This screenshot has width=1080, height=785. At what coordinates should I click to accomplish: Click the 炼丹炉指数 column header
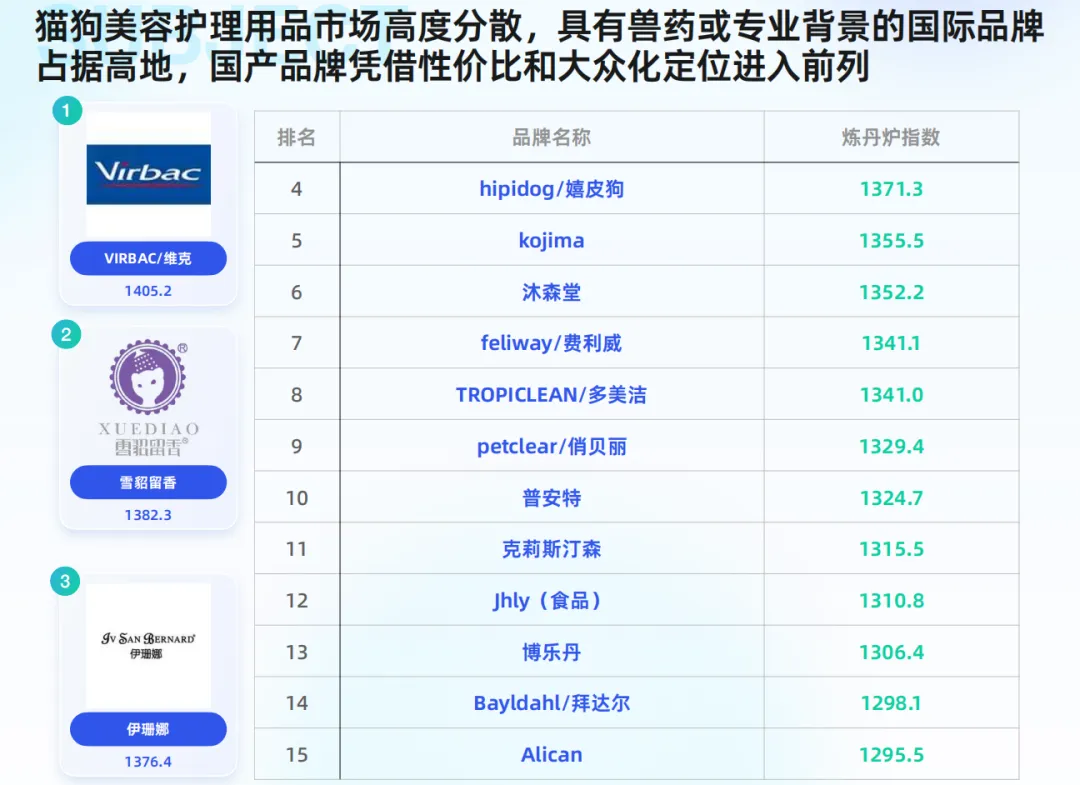click(891, 137)
